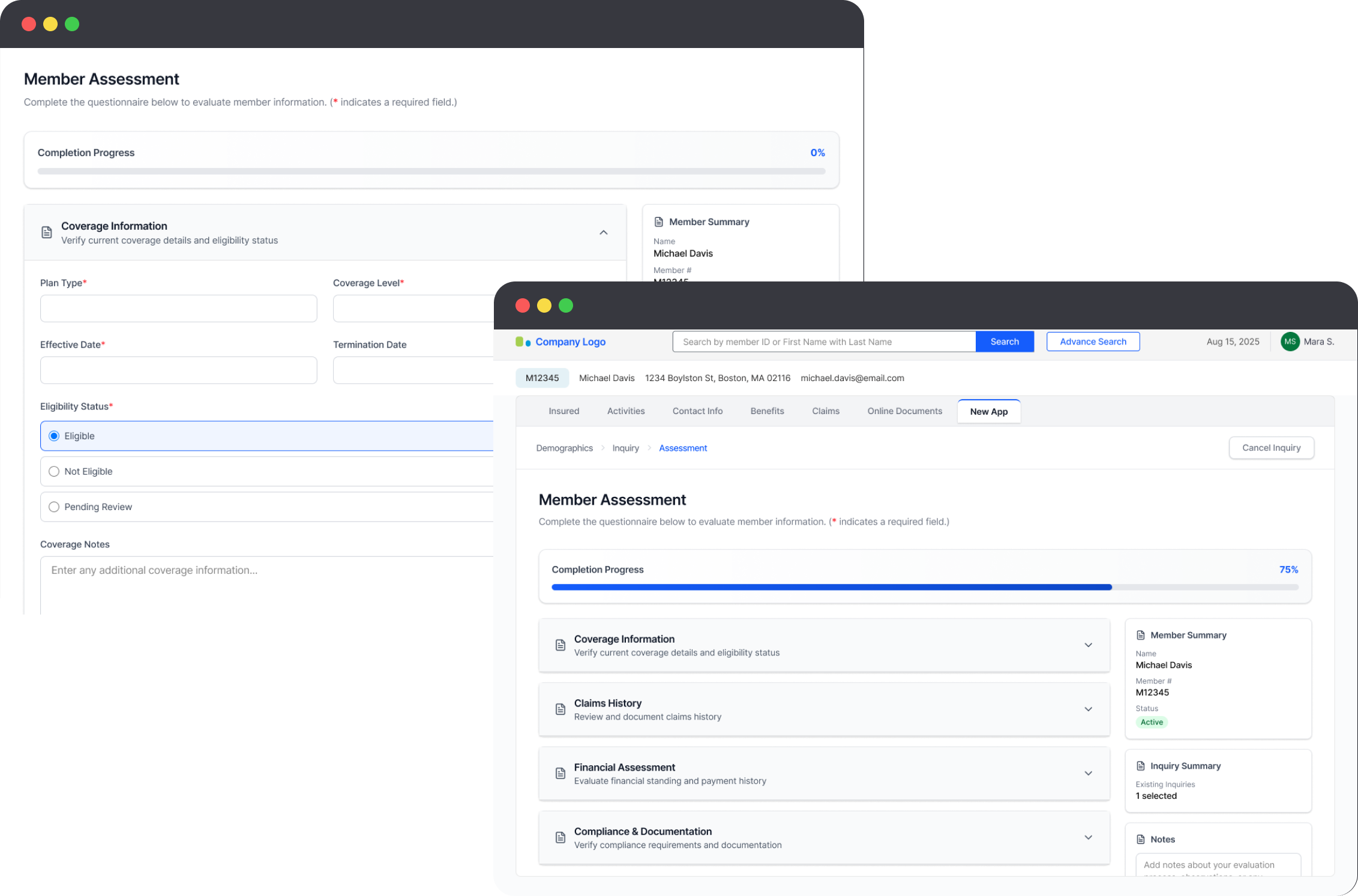Select the Eligible radio option

click(54, 436)
